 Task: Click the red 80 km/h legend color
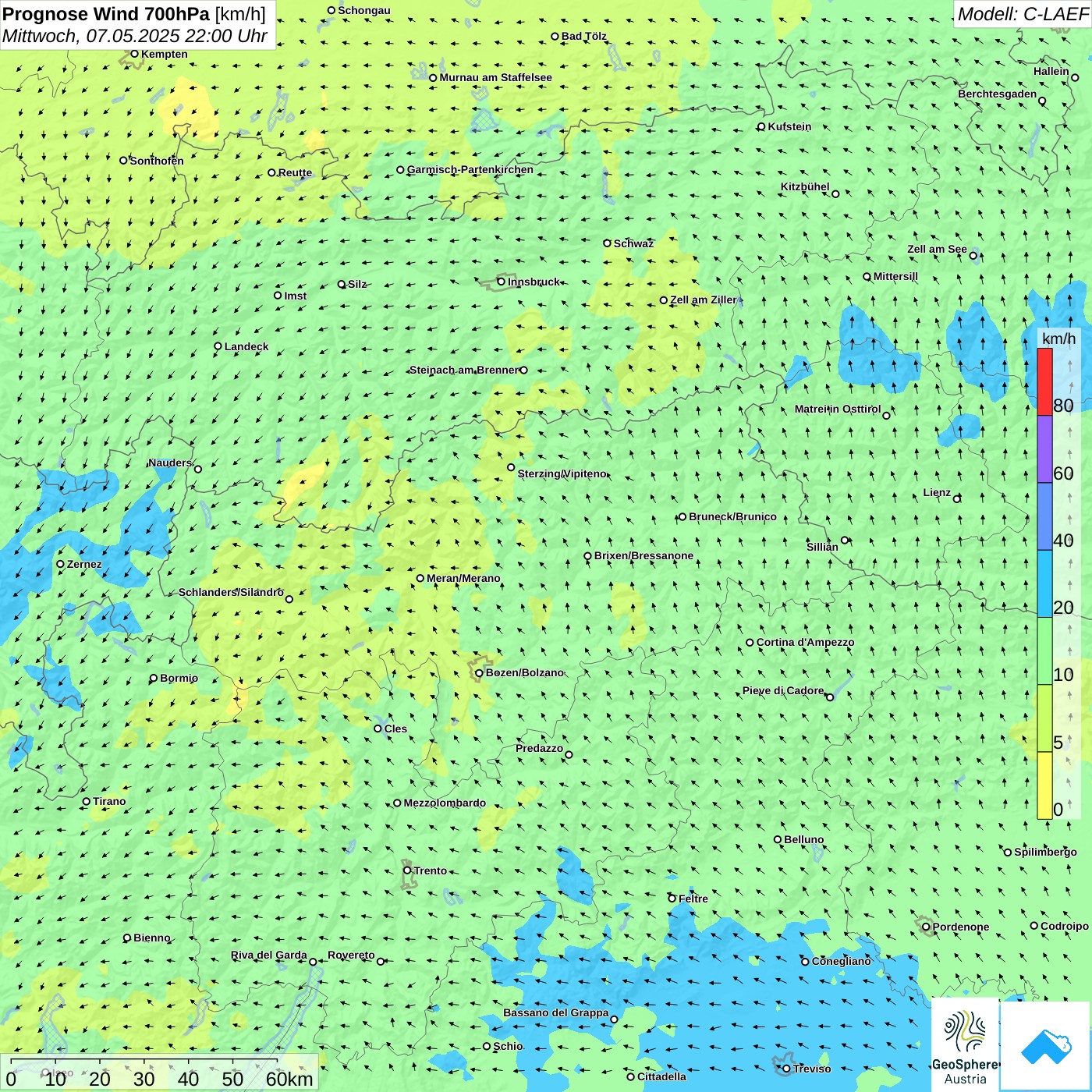(x=1044, y=381)
